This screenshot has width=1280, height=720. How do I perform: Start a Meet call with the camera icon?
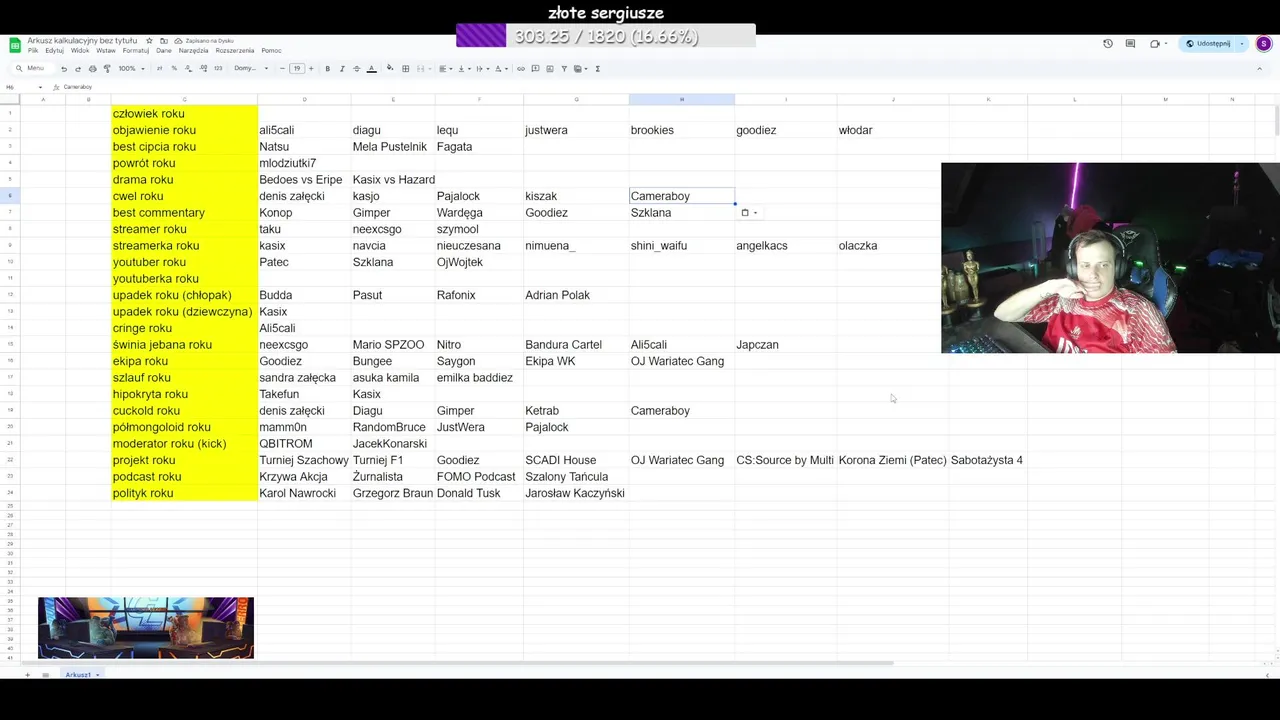[1155, 44]
